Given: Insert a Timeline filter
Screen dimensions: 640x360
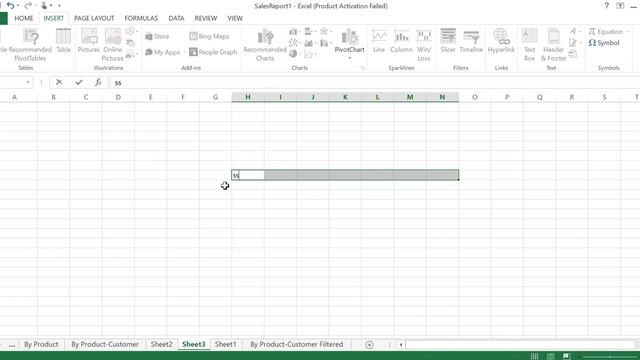Looking at the screenshot, I should [471, 41].
